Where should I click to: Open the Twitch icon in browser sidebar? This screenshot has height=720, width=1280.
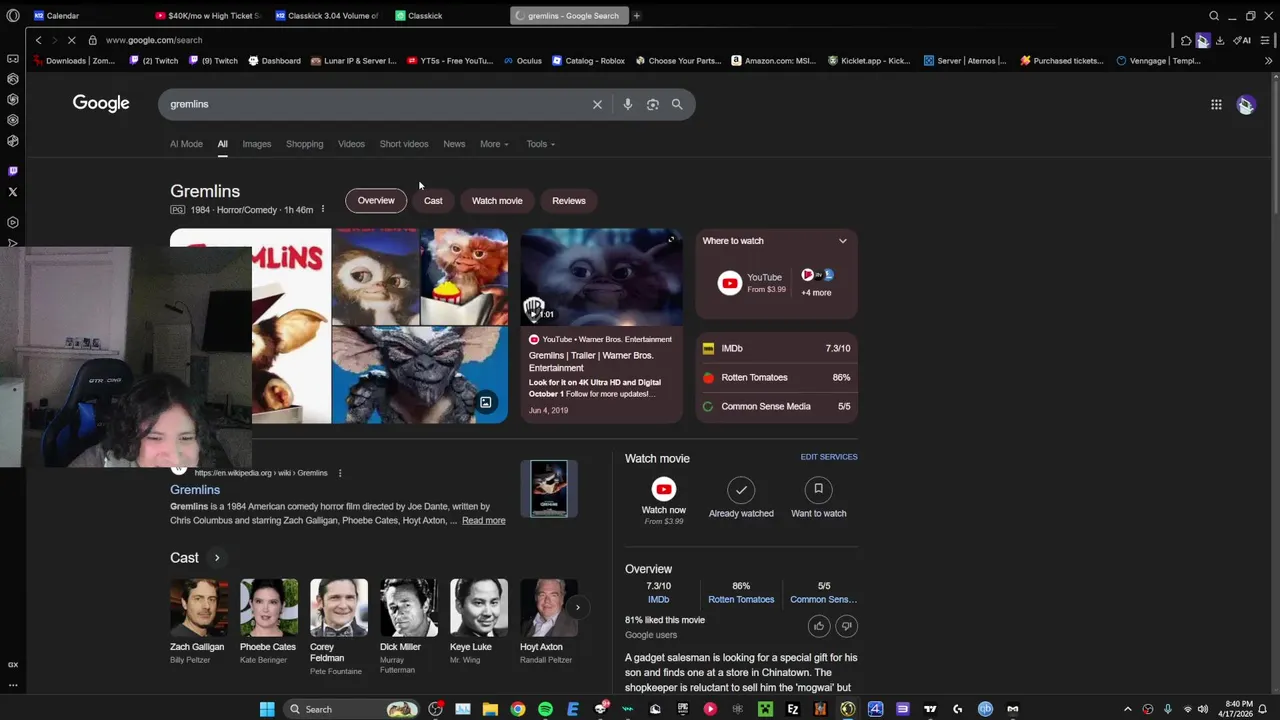click(x=13, y=171)
